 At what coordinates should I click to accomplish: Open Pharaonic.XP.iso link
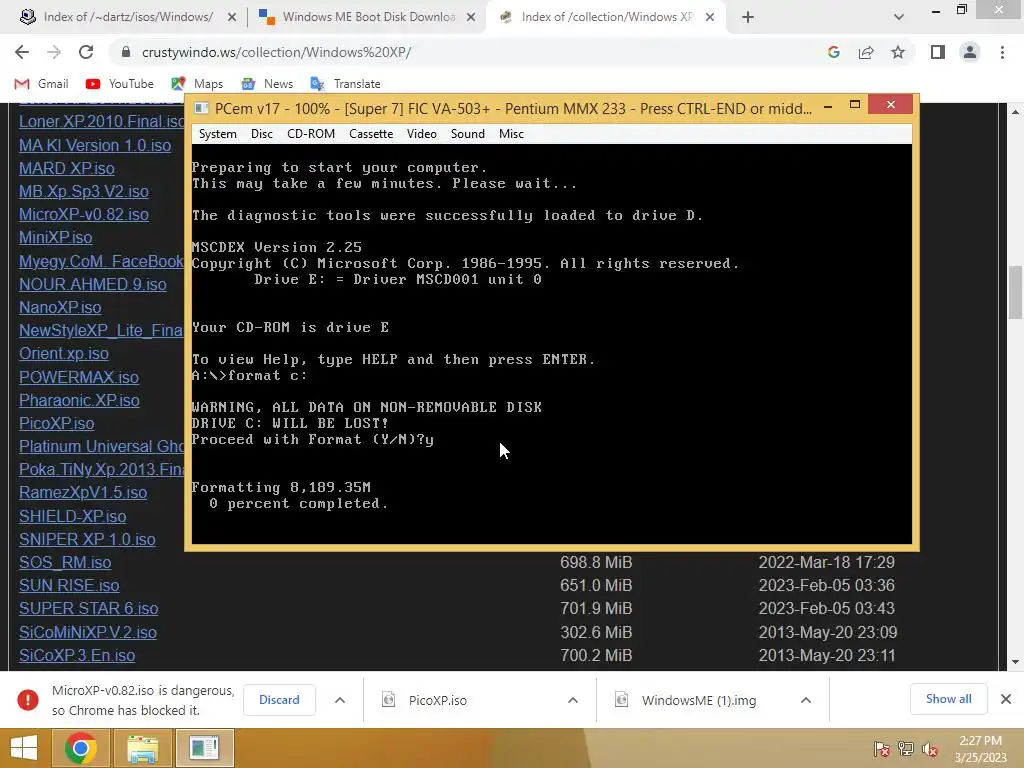coord(79,400)
